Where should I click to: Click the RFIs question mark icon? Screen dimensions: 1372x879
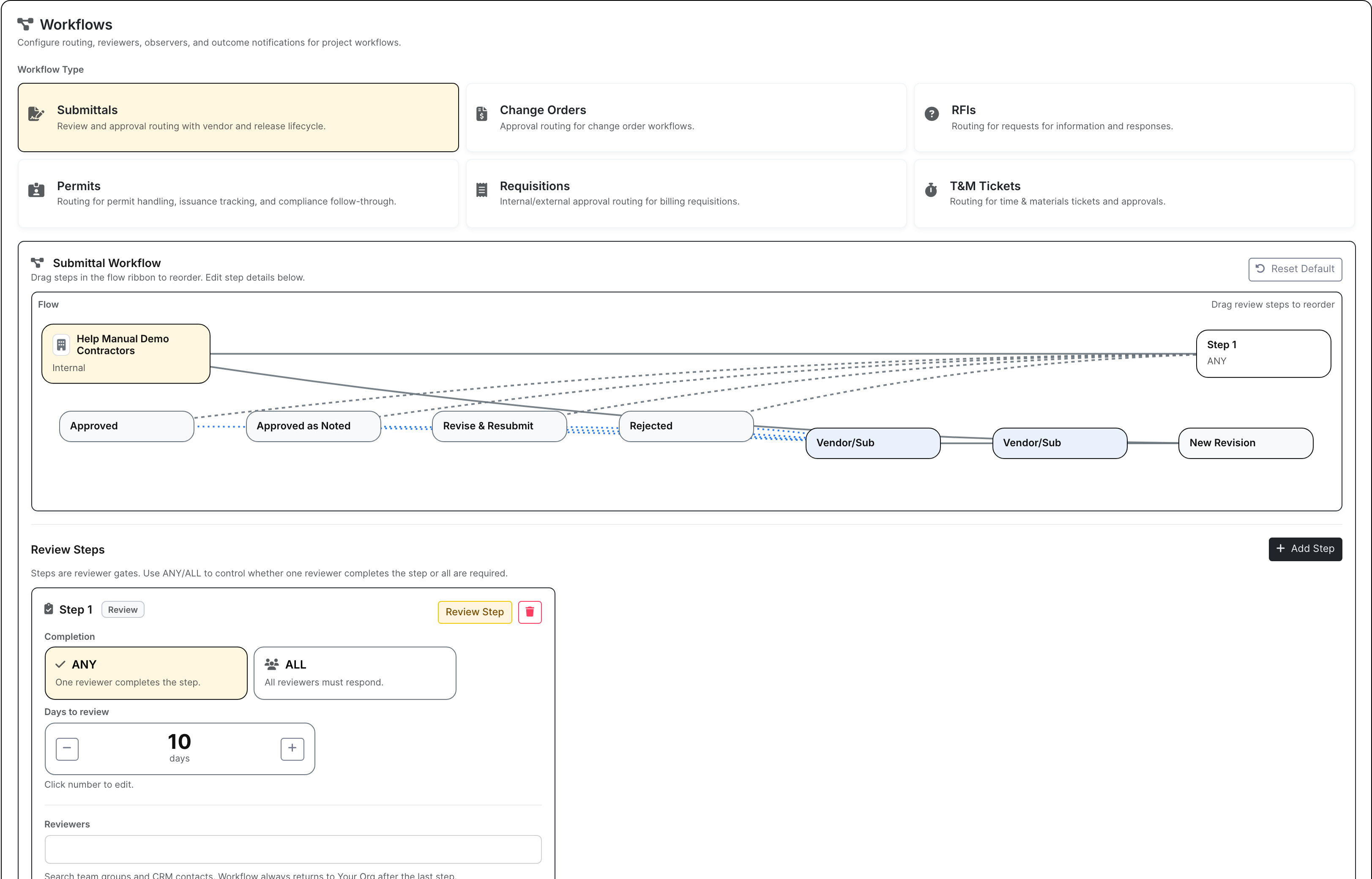click(932, 114)
